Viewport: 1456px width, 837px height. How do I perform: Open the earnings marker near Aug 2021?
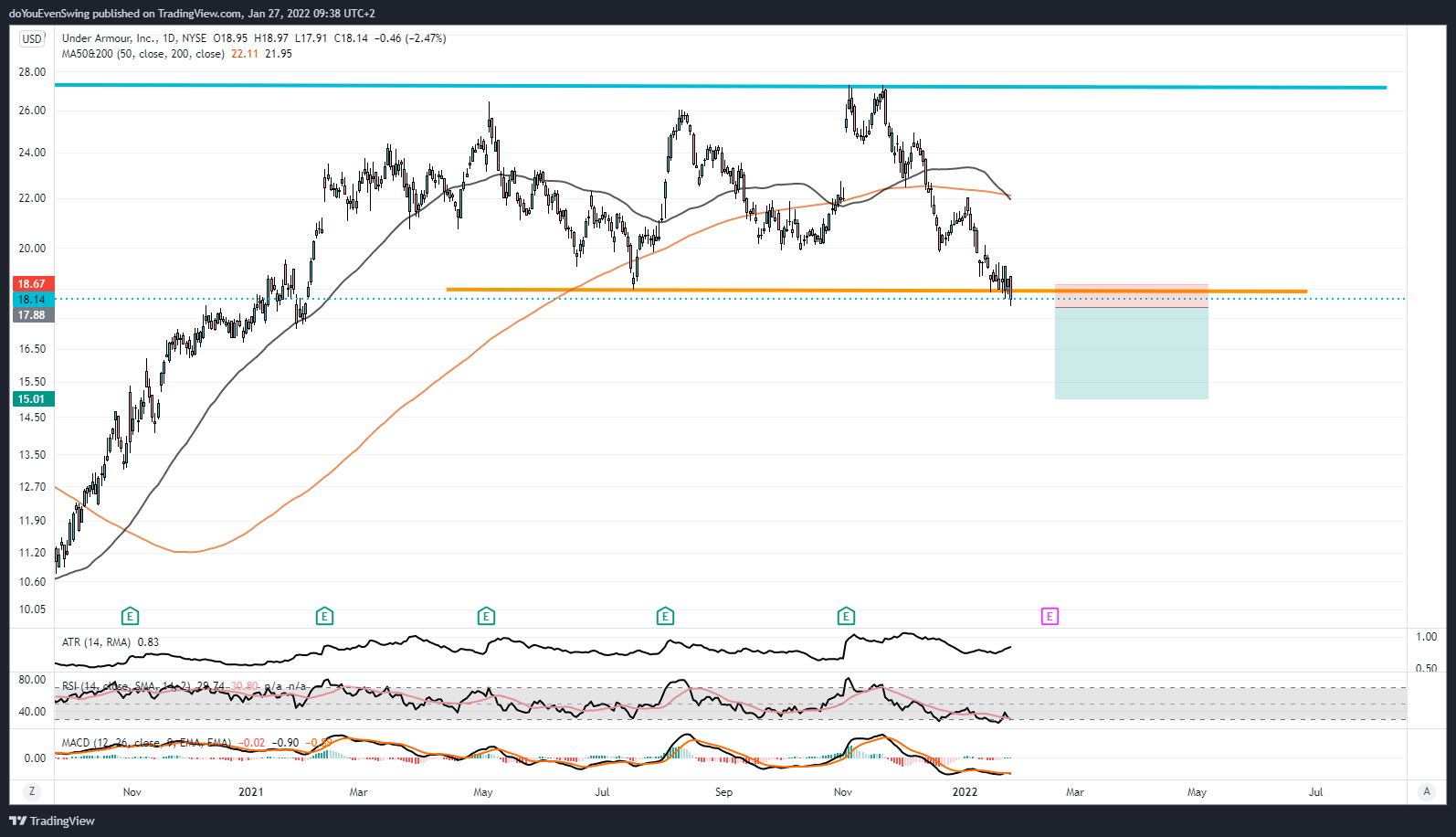click(x=665, y=617)
